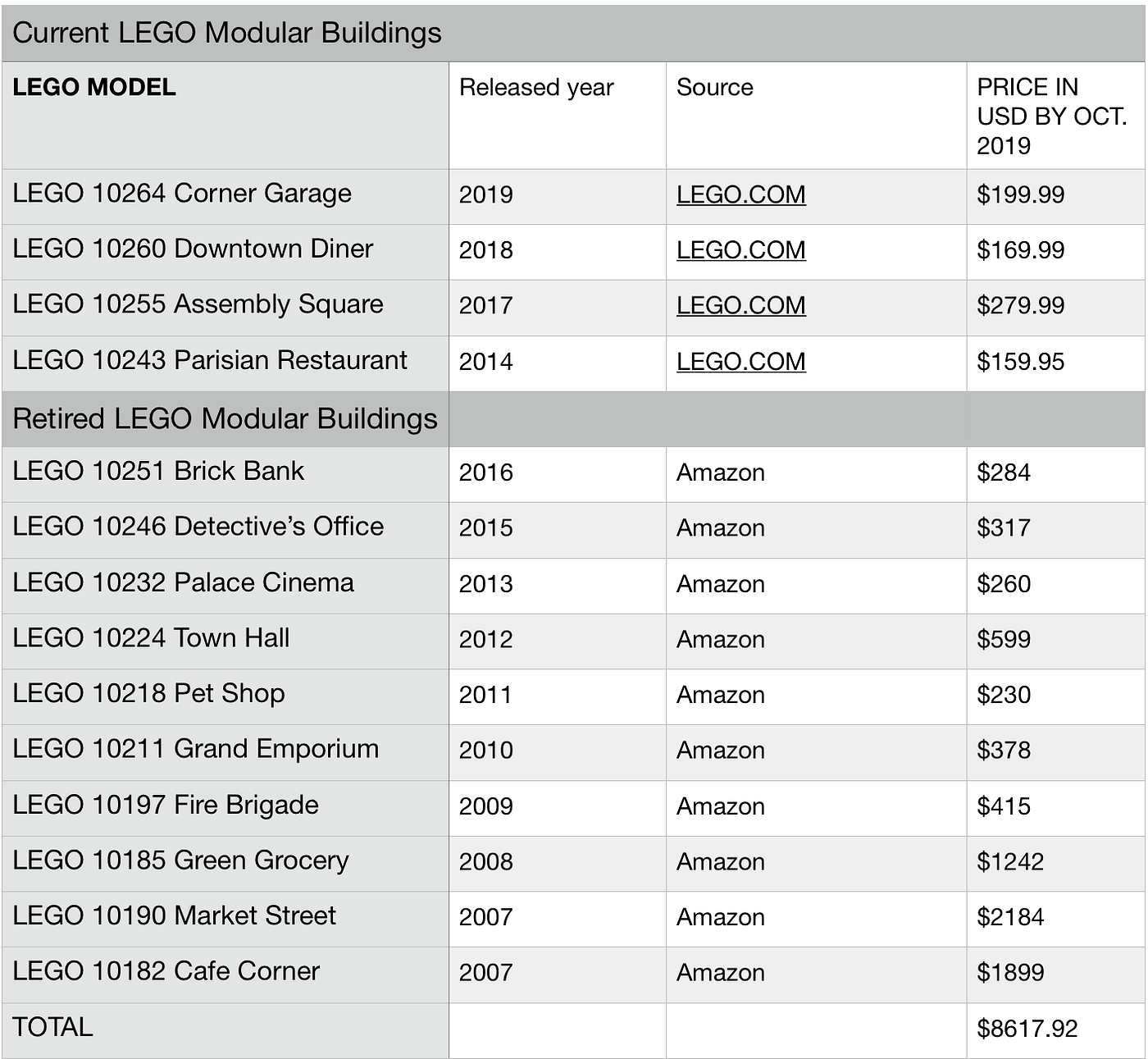Select the LEGO MODEL column header
The image size is (1148, 1059).
pyautogui.click(x=225, y=116)
